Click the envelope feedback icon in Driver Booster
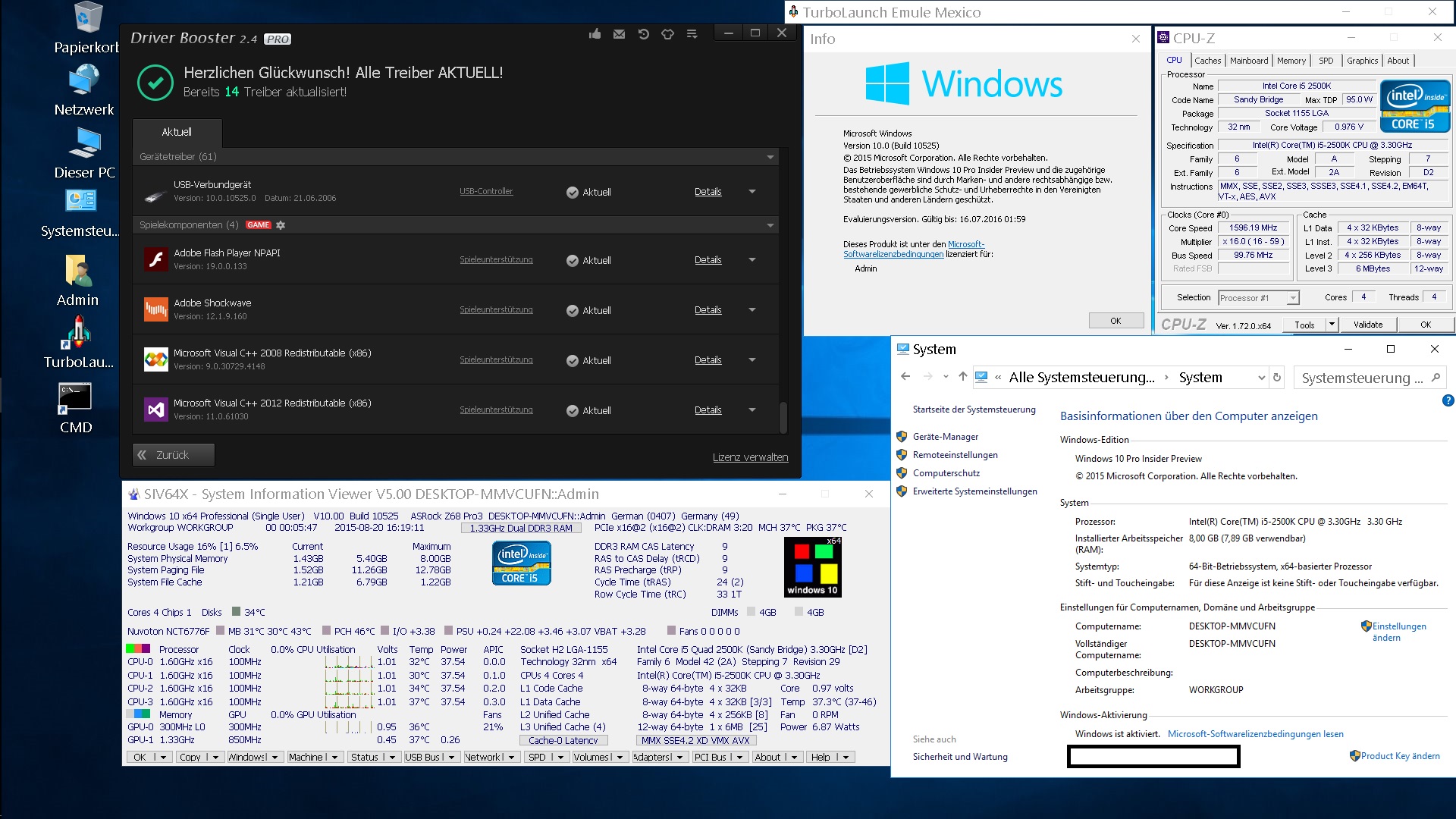Viewport: 1456px width, 819px height. tap(619, 34)
